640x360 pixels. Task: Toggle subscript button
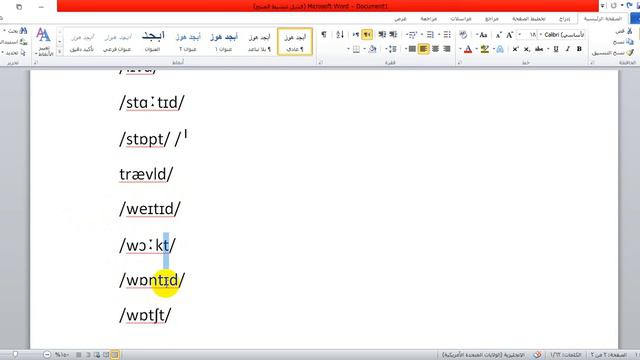coord(527,49)
